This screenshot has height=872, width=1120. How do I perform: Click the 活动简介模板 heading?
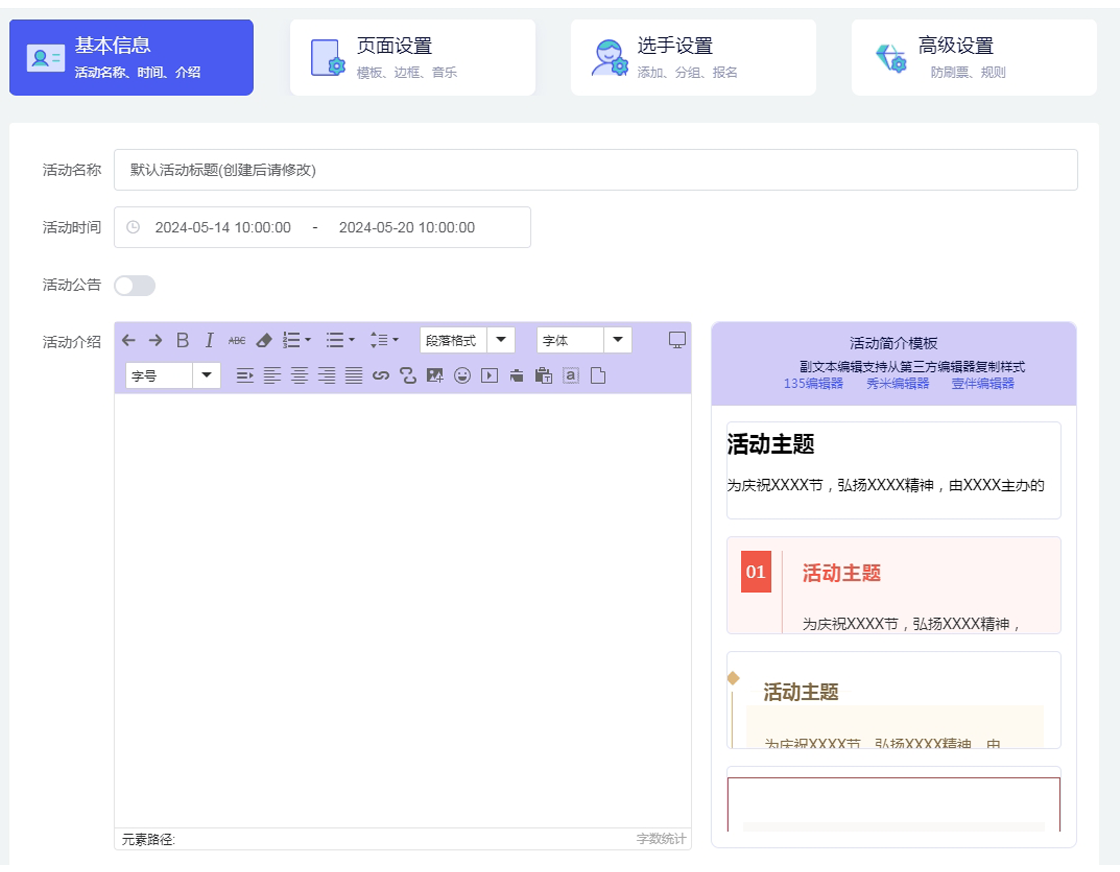coord(893,344)
